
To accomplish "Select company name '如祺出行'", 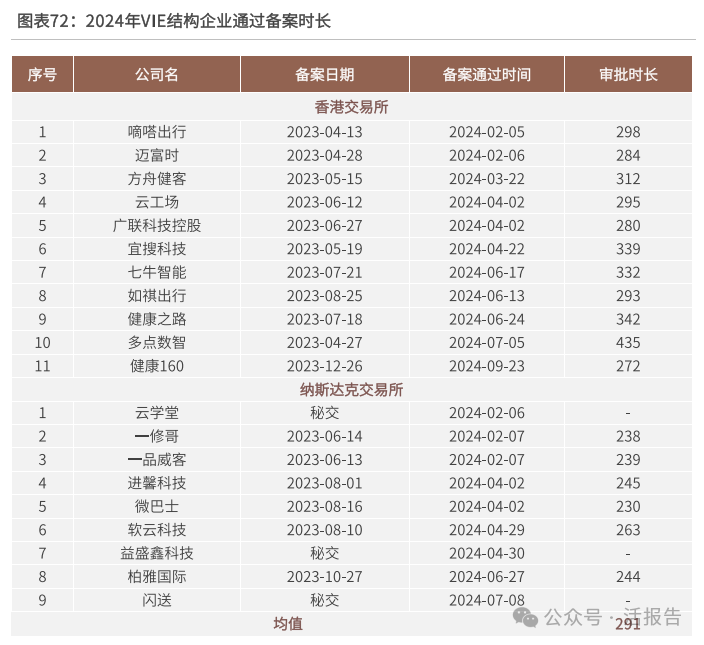I will click(x=157, y=295).
